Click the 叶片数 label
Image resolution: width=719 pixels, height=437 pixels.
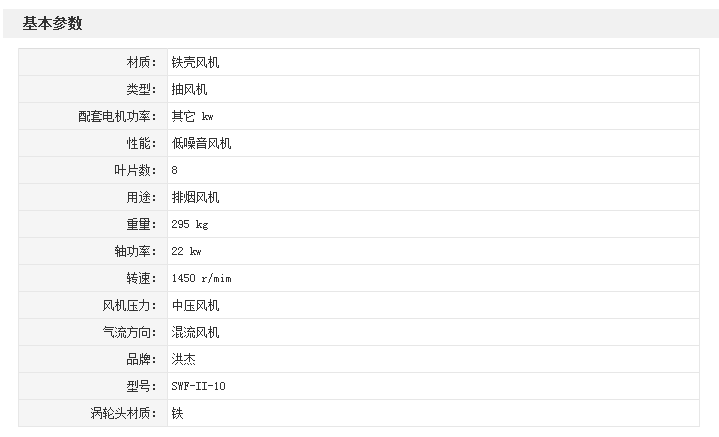pos(135,170)
